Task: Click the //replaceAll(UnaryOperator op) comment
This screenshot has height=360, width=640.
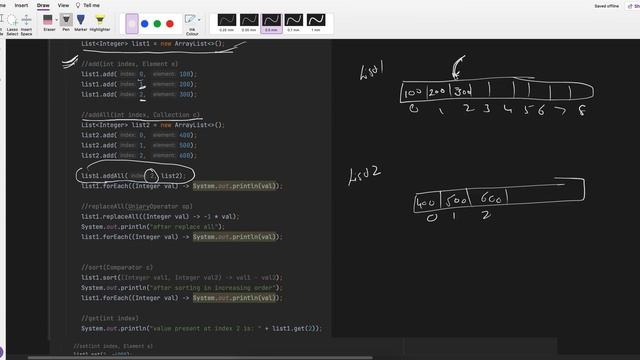Action: pos(137,207)
